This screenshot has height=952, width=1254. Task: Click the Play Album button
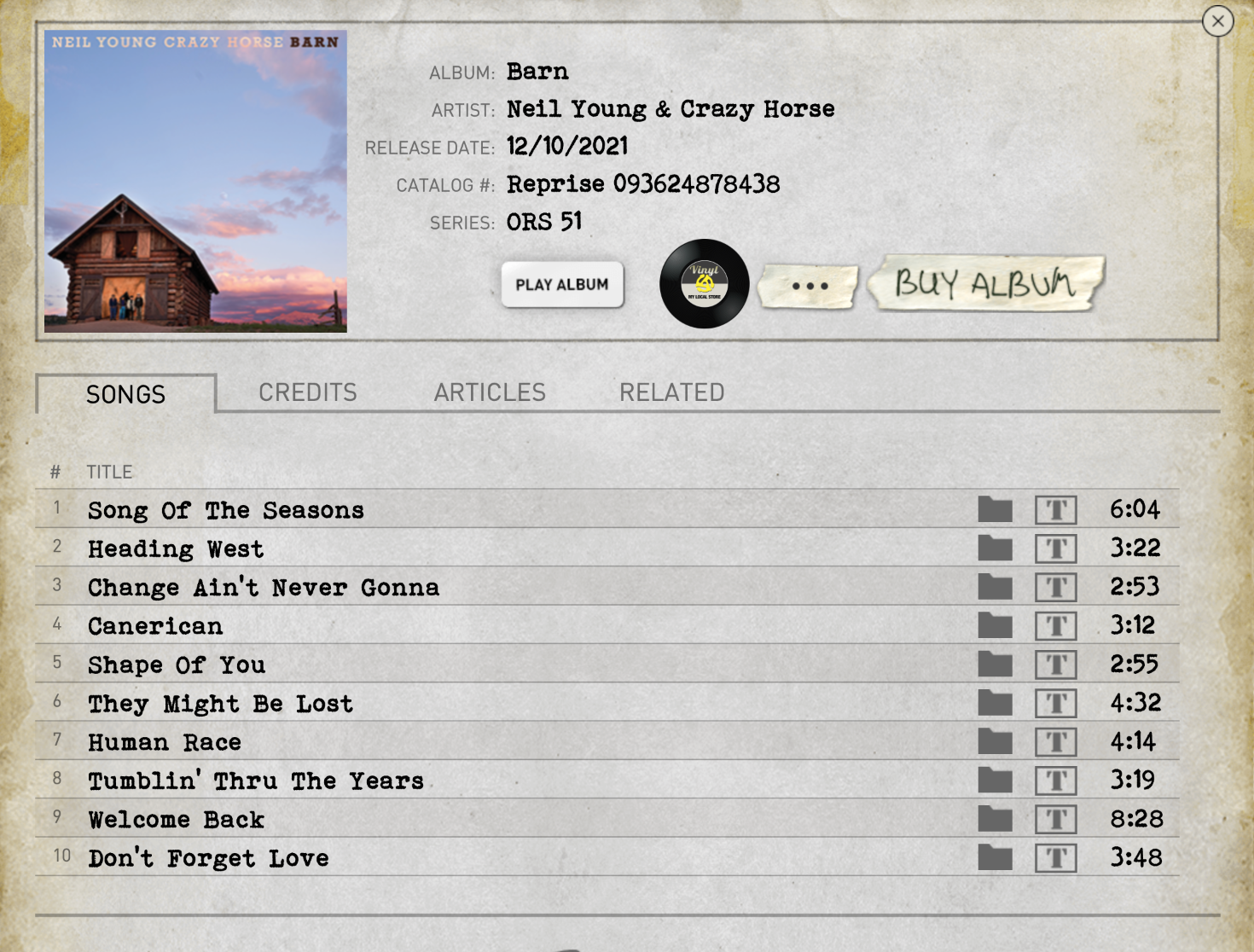click(x=562, y=284)
